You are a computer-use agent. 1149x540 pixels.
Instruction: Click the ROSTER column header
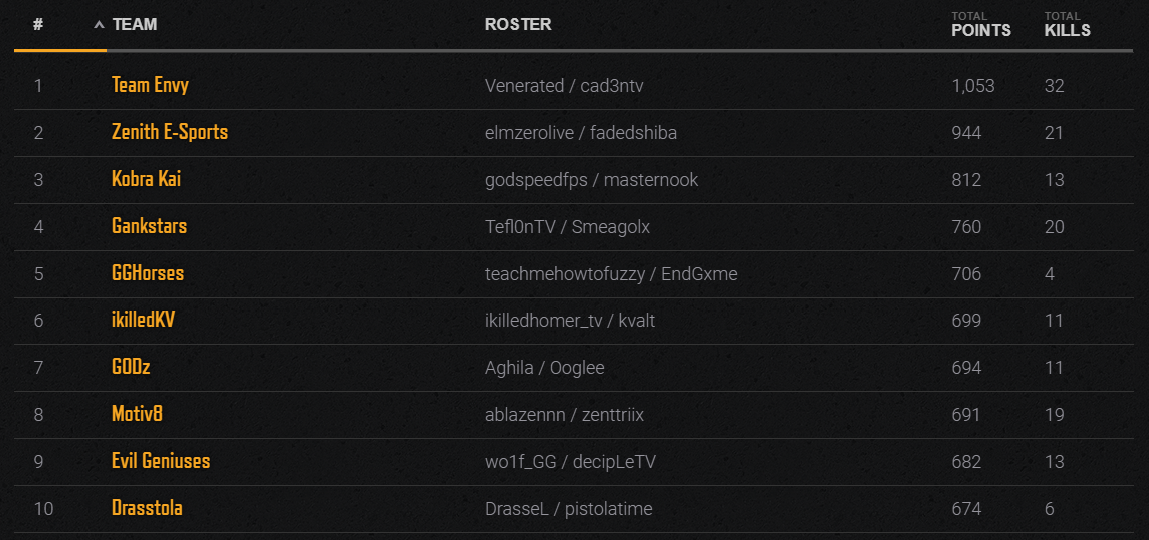pos(518,24)
